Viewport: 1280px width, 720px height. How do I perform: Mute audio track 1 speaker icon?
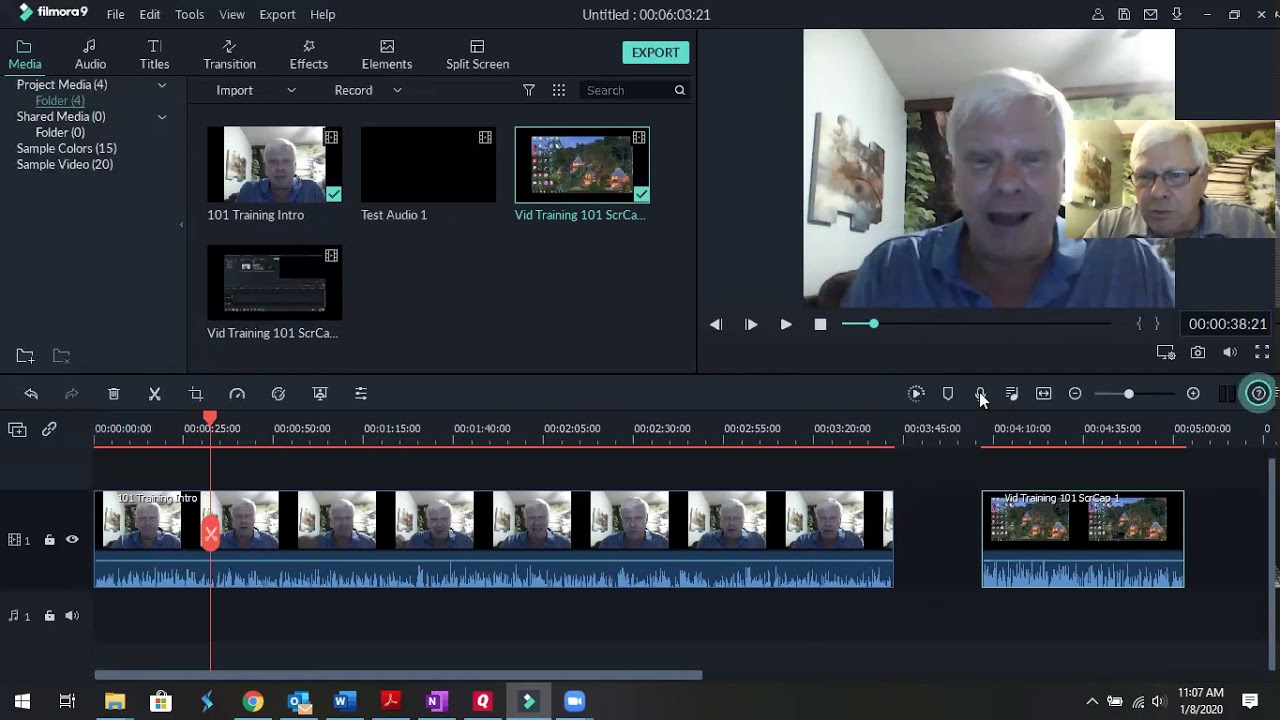click(x=72, y=616)
